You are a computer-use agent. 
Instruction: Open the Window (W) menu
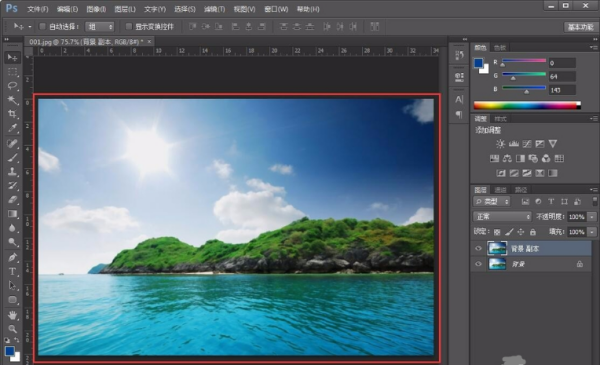(276, 9)
